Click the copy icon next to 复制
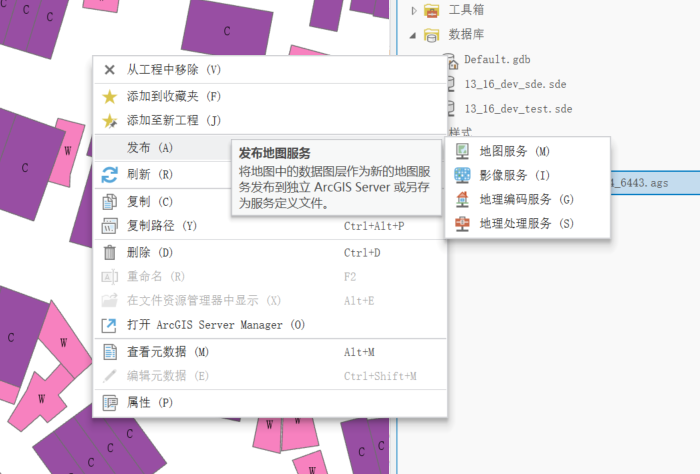Viewport: 700px width, 474px height. pyautogui.click(x=109, y=202)
